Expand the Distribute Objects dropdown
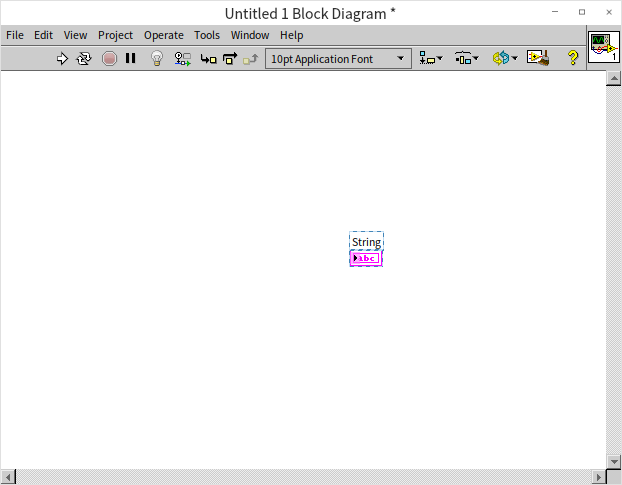The image size is (622, 485). click(467, 59)
